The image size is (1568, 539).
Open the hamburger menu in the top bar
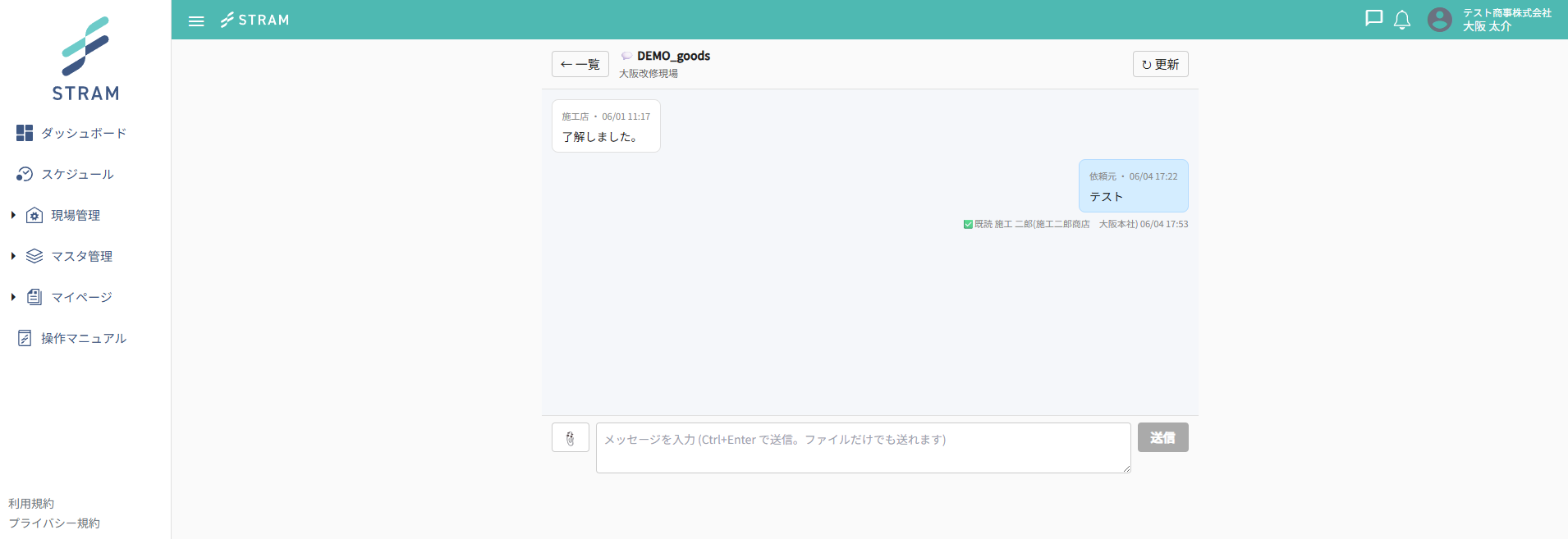pyautogui.click(x=196, y=21)
